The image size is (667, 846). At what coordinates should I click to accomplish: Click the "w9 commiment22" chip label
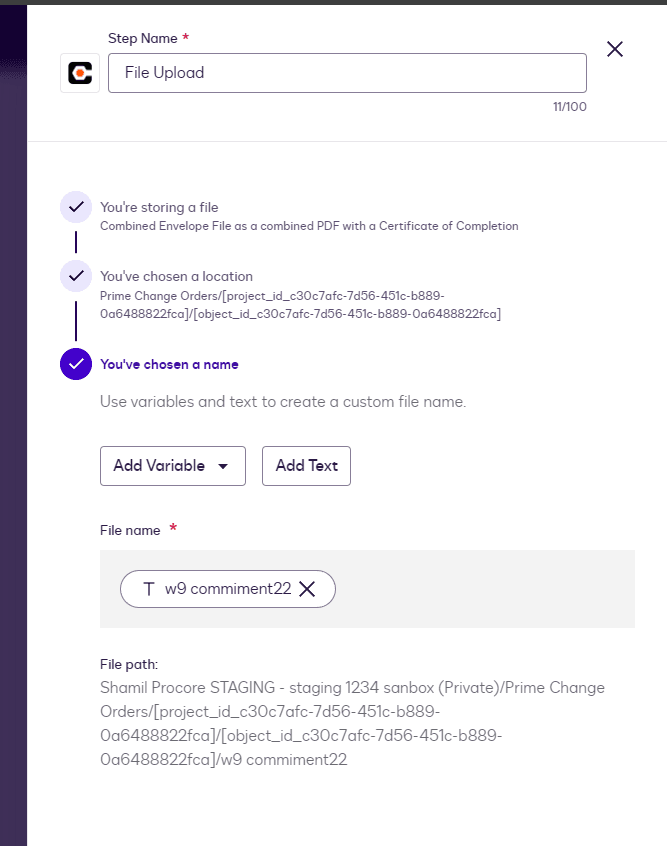[228, 589]
